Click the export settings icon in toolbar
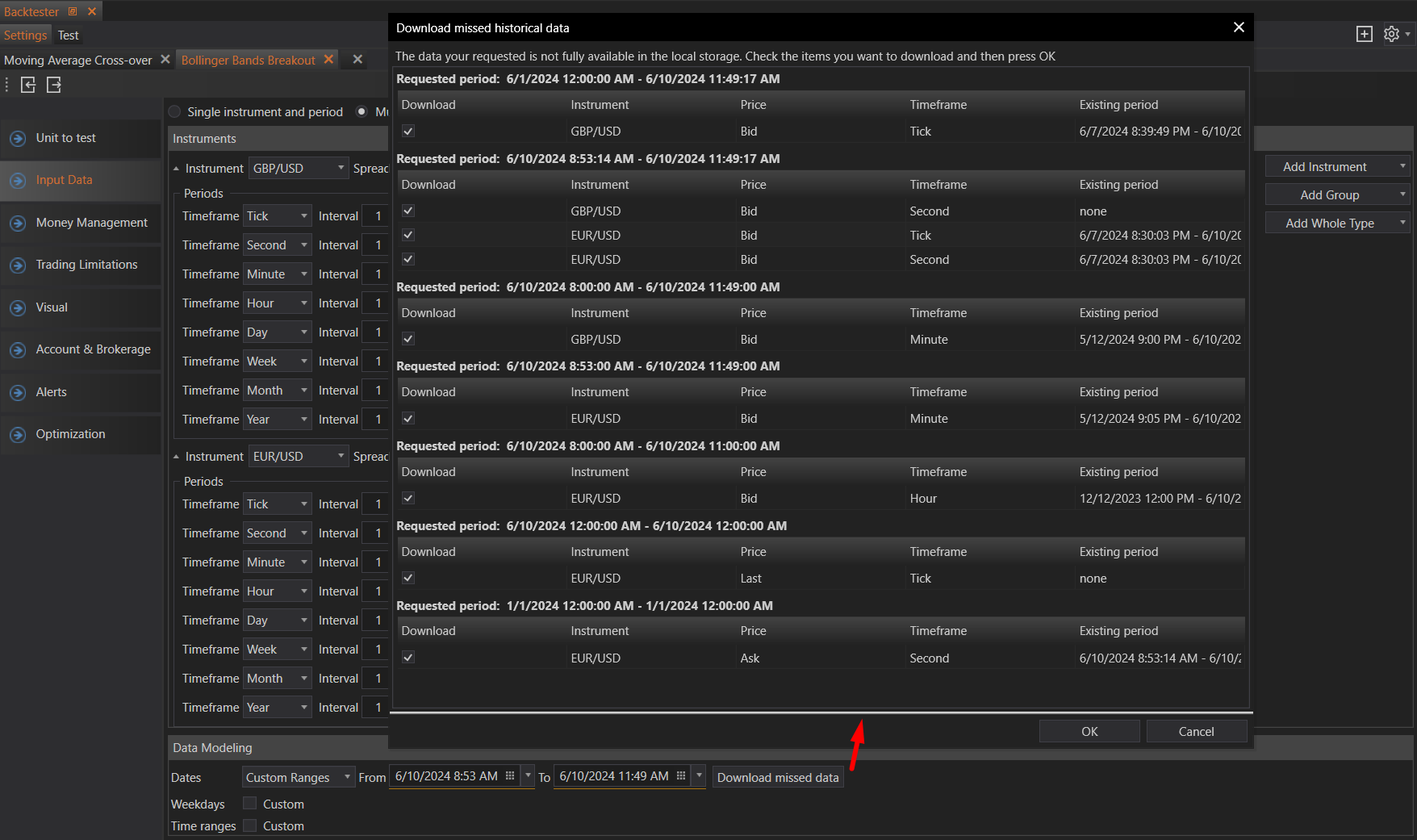The height and width of the screenshot is (840, 1417). (x=54, y=85)
